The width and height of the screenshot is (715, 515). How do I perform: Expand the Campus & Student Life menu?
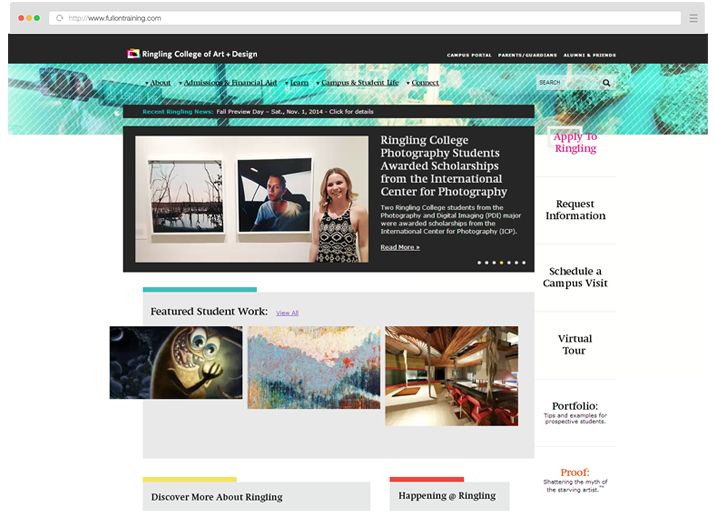click(x=358, y=83)
